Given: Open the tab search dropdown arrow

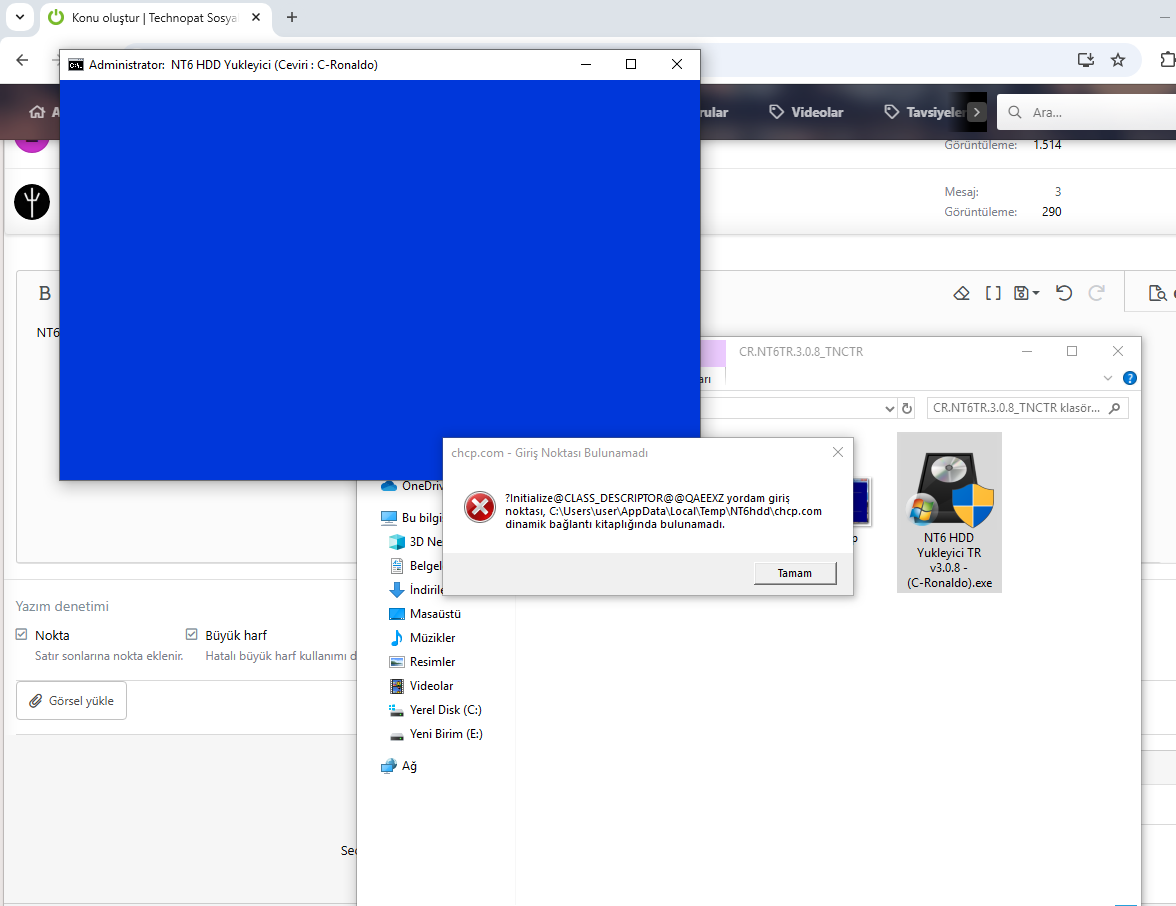Looking at the screenshot, I should pyautogui.click(x=20, y=17).
